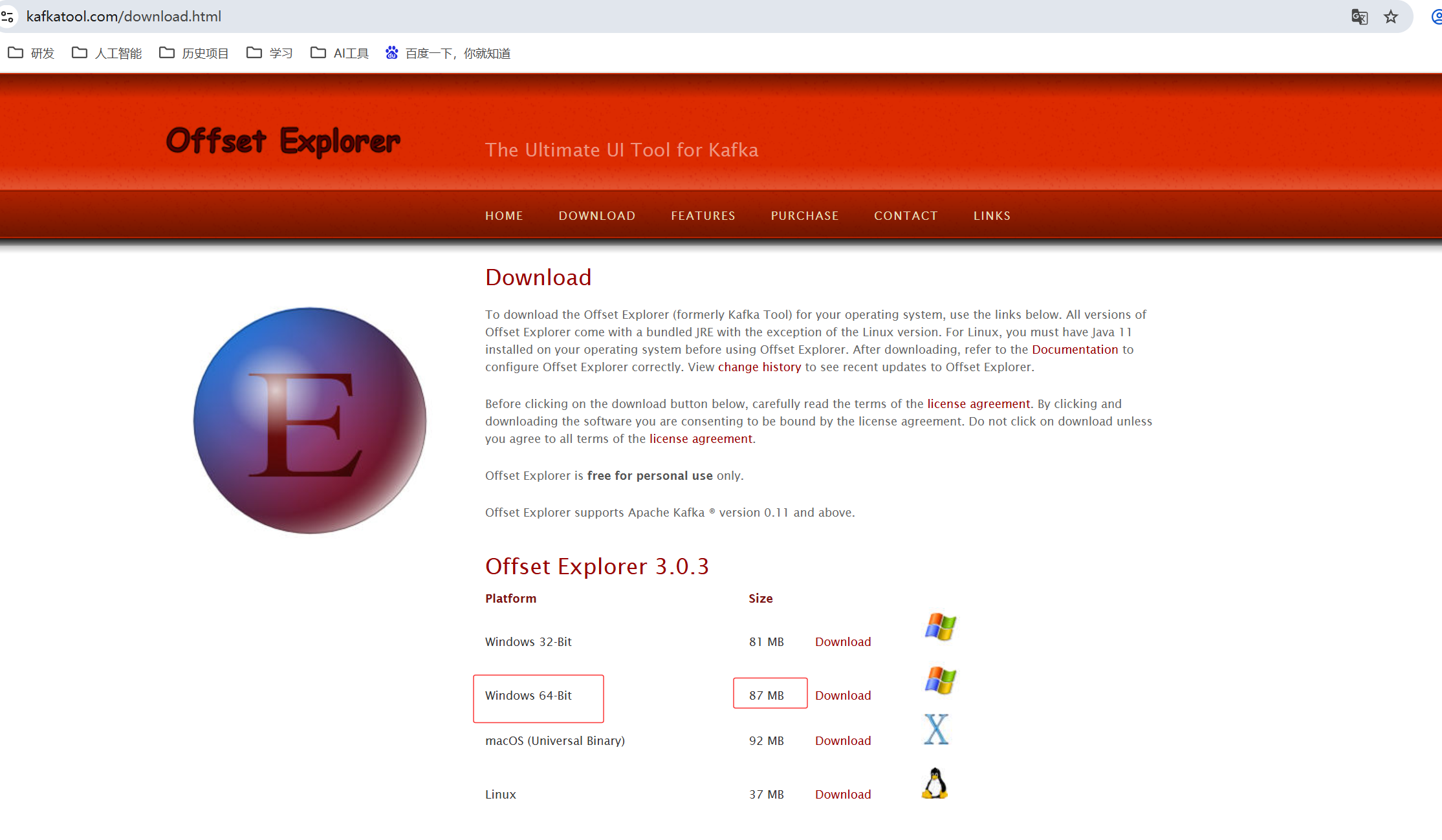Download the Windows 64-Bit version

(x=843, y=696)
